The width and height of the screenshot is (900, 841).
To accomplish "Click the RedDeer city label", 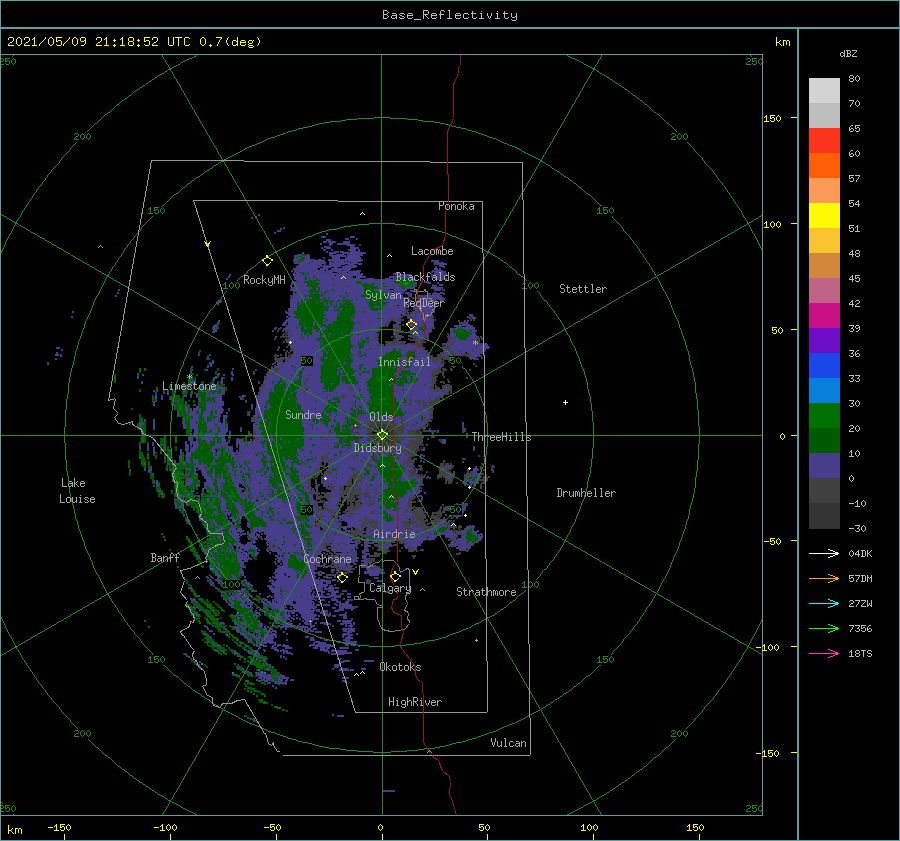I will click(424, 303).
